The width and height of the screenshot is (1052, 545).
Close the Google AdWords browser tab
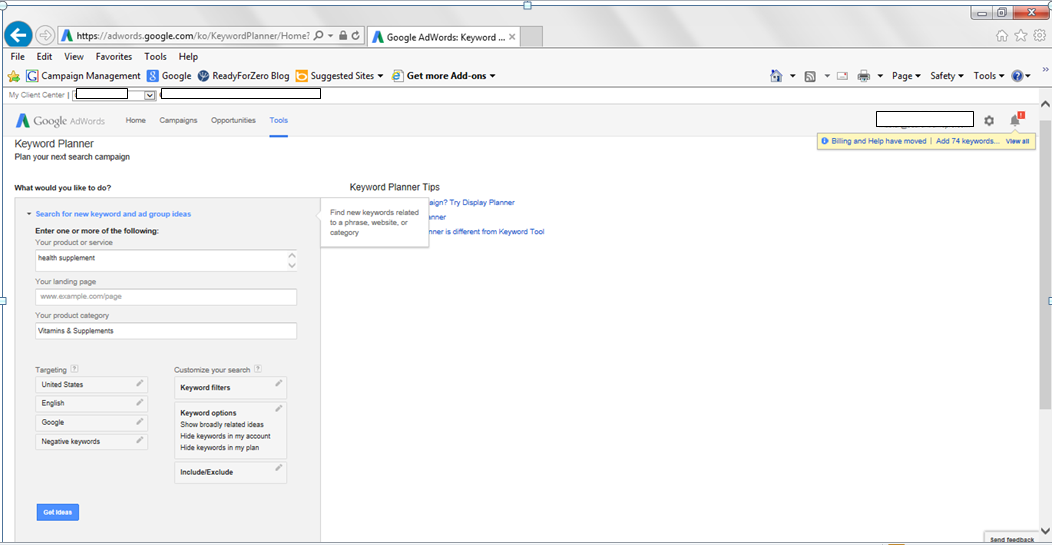pos(512,37)
